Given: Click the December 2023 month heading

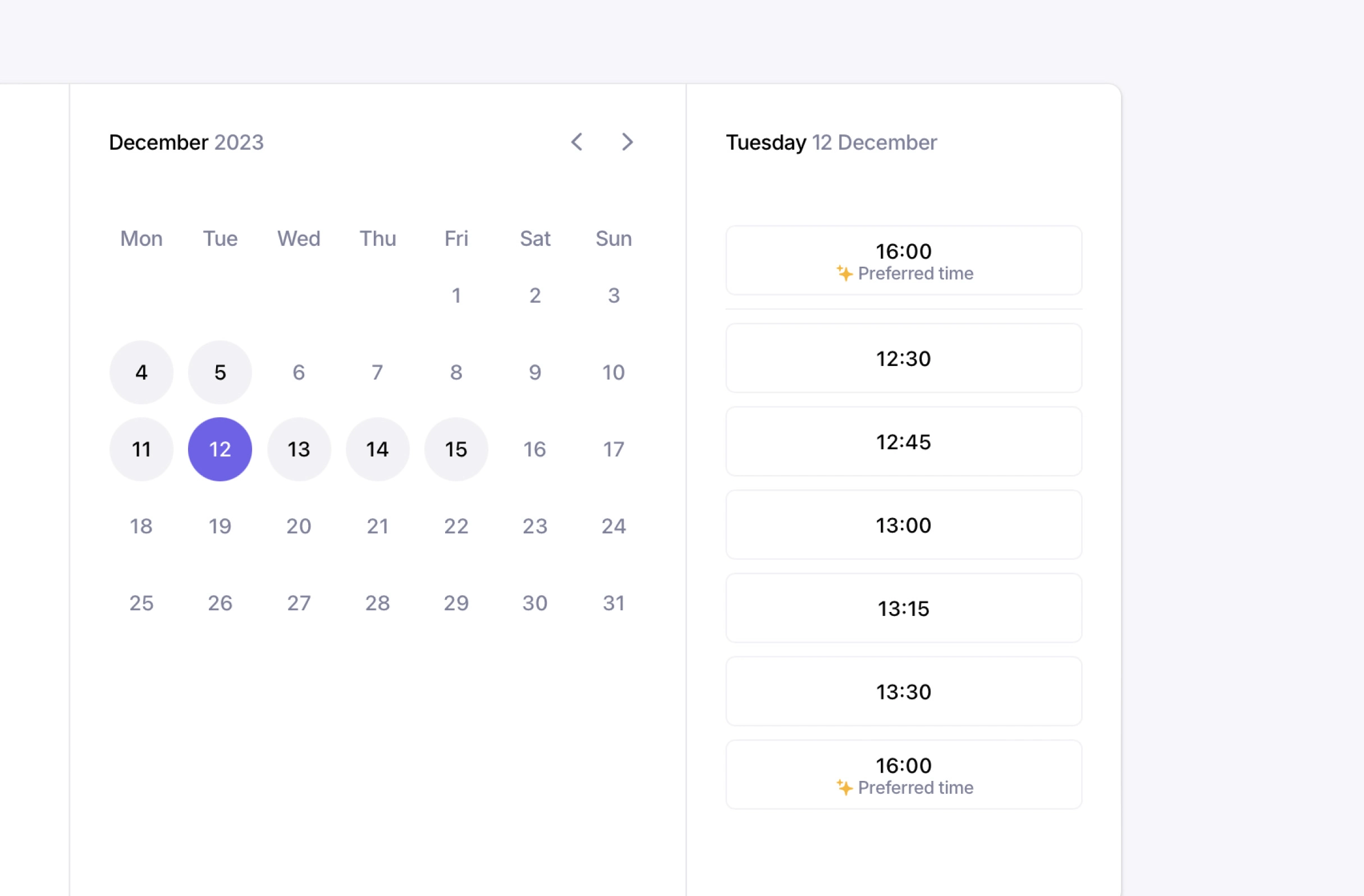Looking at the screenshot, I should (x=186, y=142).
